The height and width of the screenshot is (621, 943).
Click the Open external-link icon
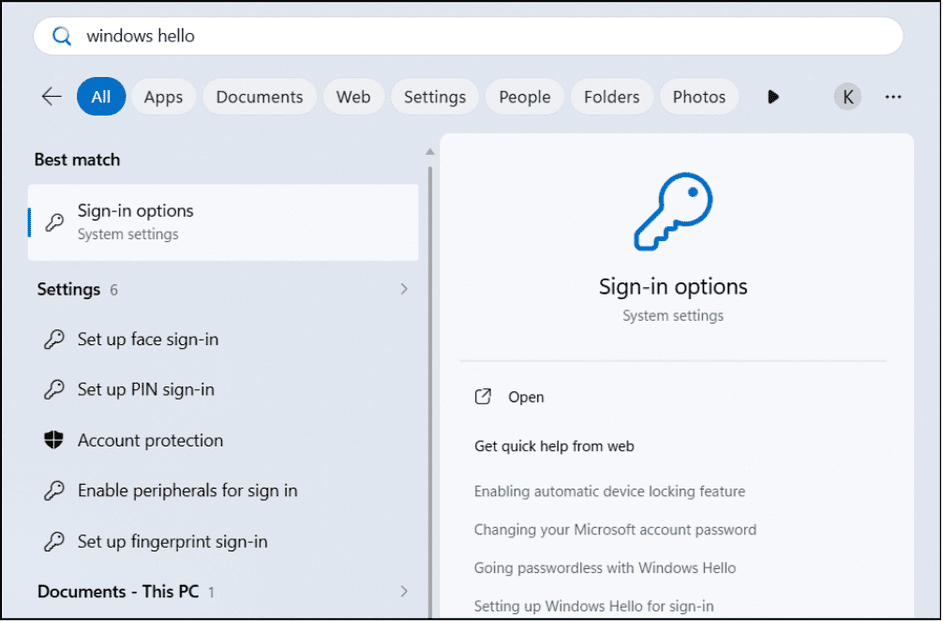click(x=483, y=397)
